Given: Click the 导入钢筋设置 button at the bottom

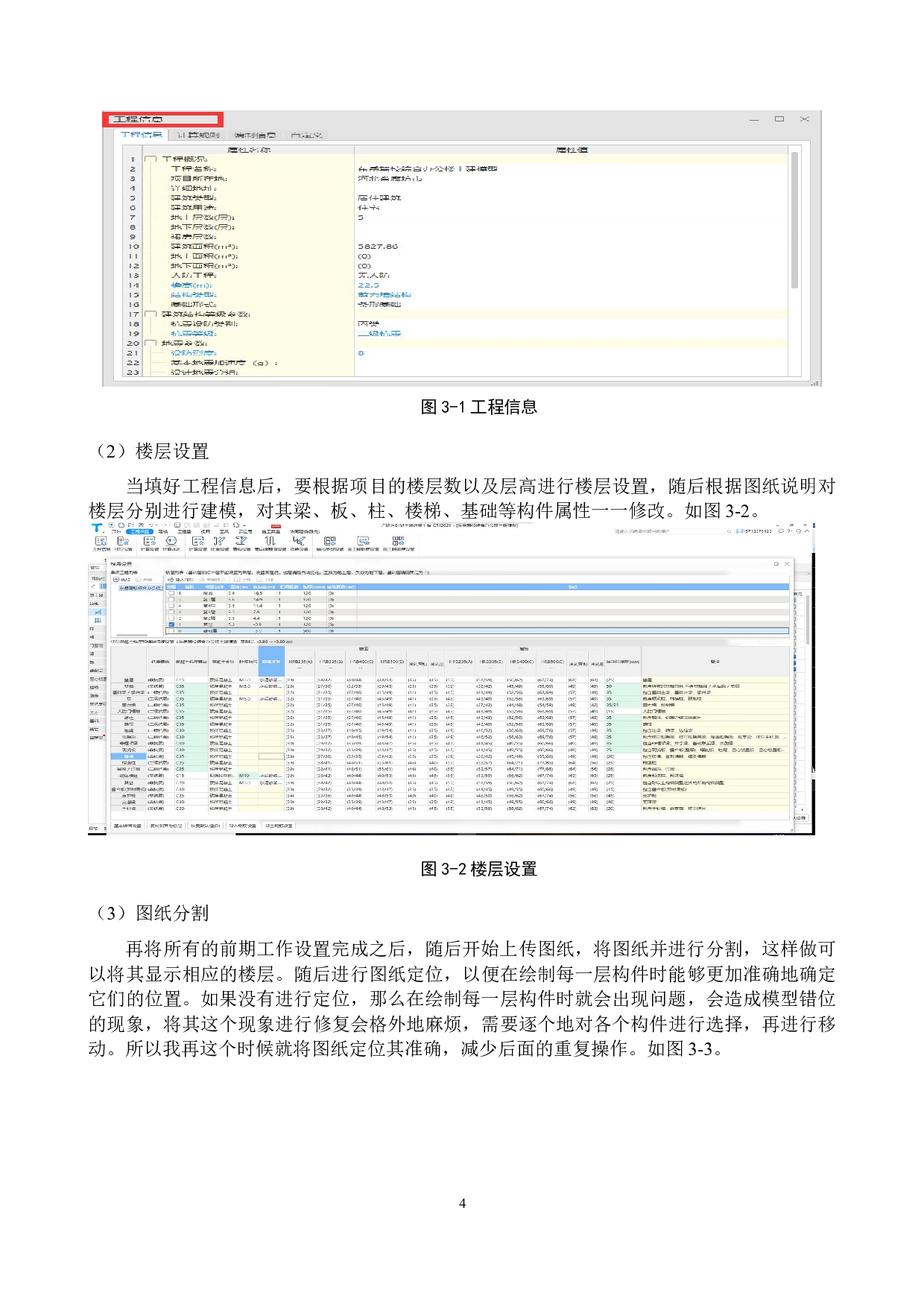Looking at the screenshot, I should pos(242,826).
